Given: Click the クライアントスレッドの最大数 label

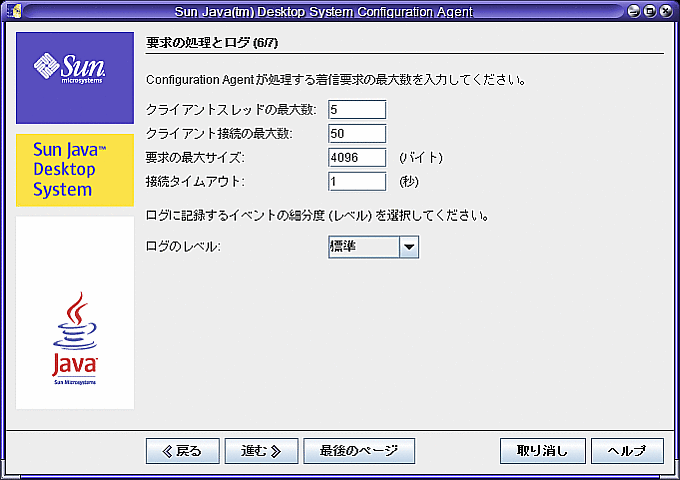Looking at the screenshot, I should point(231,110).
